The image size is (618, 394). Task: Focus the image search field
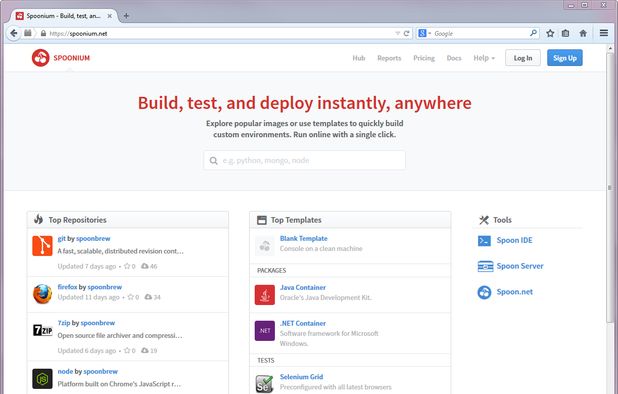pos(304,160)
